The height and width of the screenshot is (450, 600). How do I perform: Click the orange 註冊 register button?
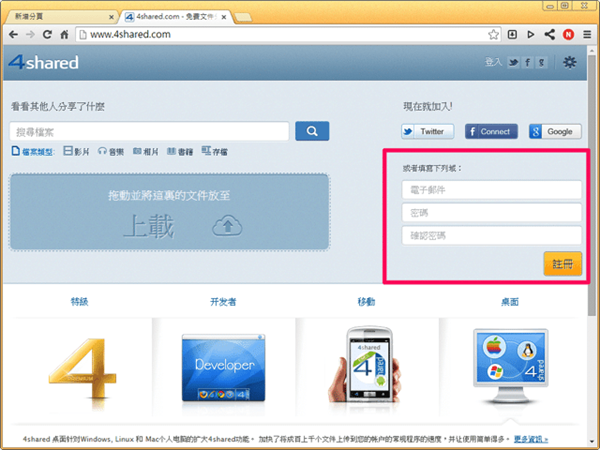pos(562,264)
